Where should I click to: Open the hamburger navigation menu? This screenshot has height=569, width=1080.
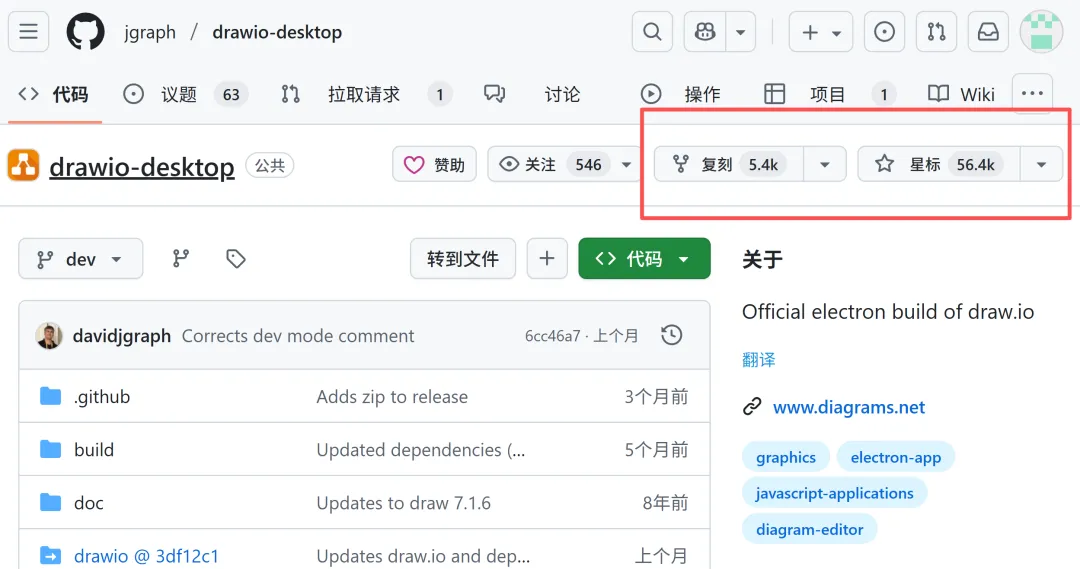pyautogui.click(x=28, y=32)
